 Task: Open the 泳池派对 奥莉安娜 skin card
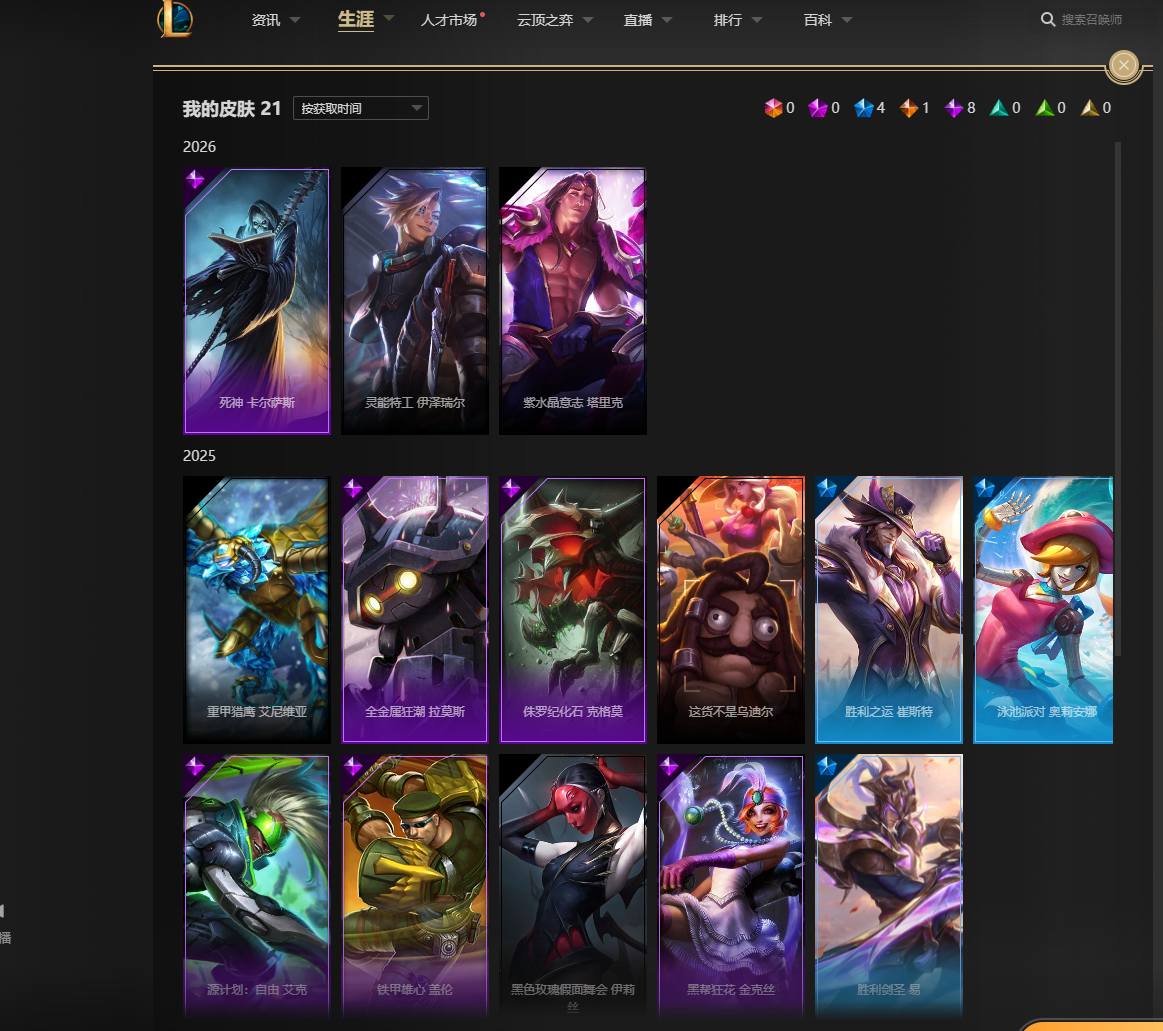[x=1043, y=610]
